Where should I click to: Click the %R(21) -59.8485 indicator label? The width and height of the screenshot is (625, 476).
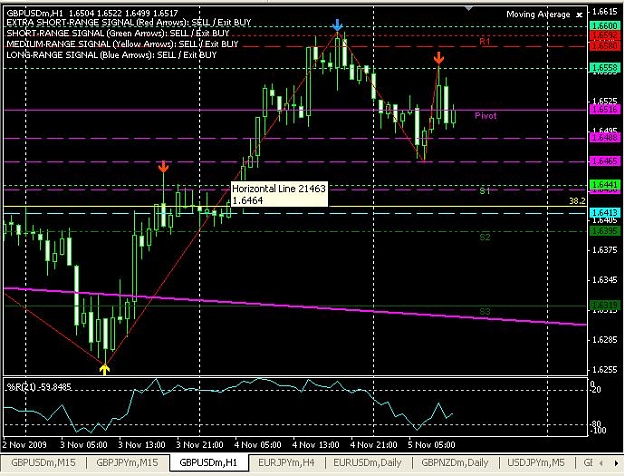click(x=39, y=387)
